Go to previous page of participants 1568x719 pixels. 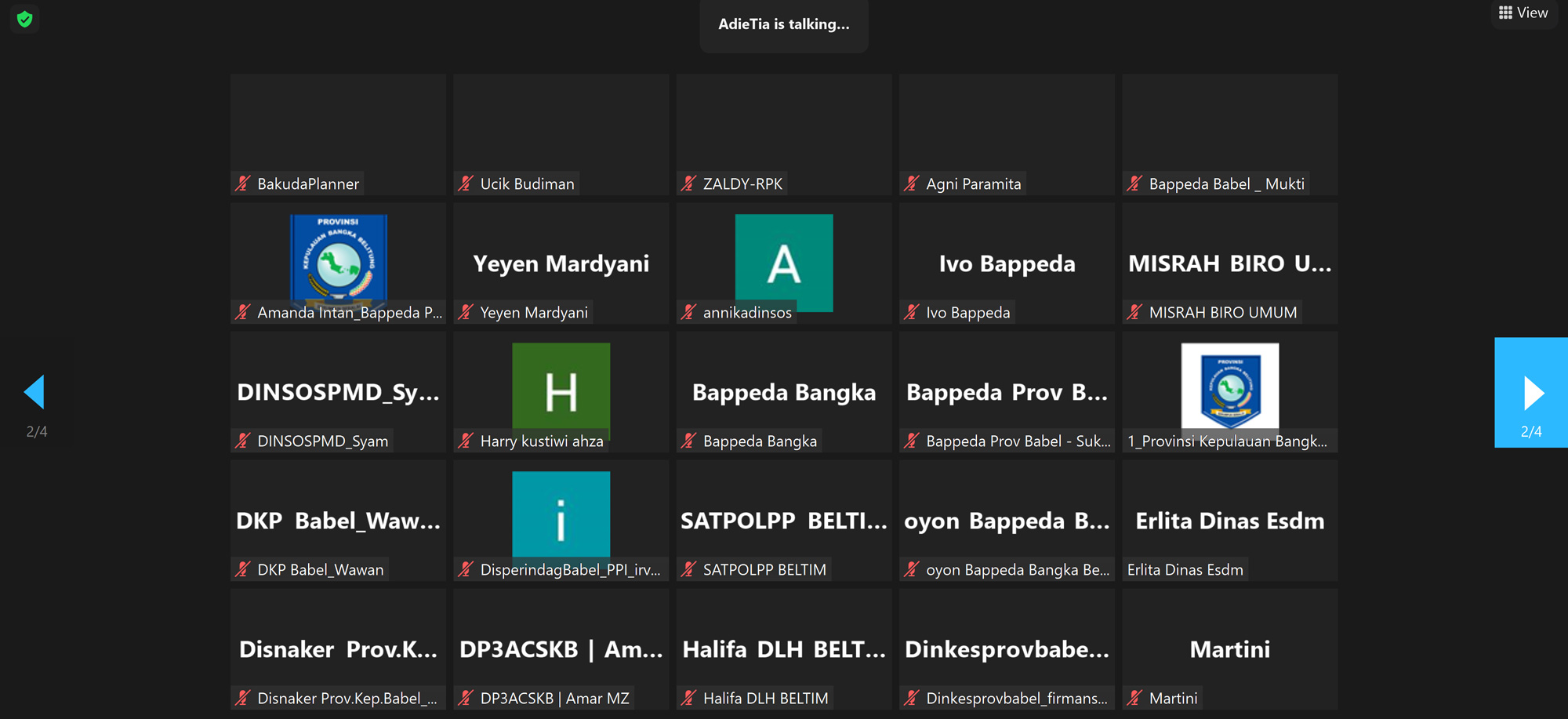(35, 392)
